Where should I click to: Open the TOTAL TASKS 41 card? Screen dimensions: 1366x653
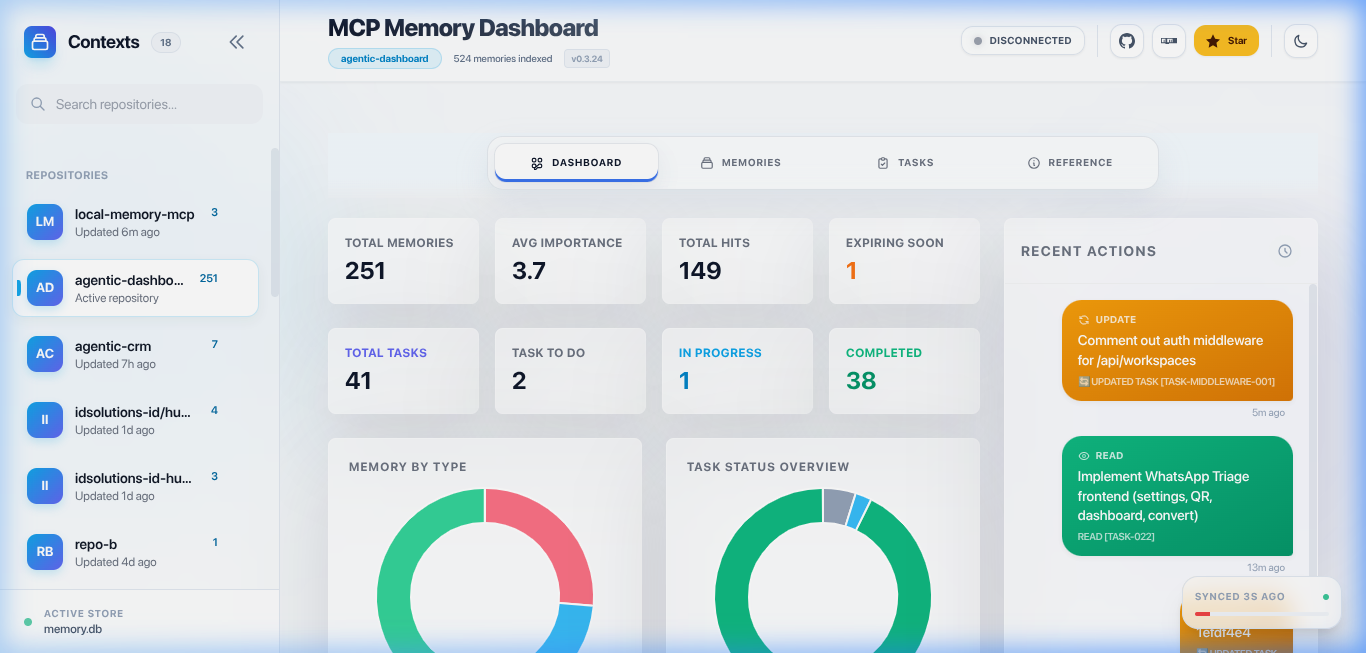coord(403,371)
